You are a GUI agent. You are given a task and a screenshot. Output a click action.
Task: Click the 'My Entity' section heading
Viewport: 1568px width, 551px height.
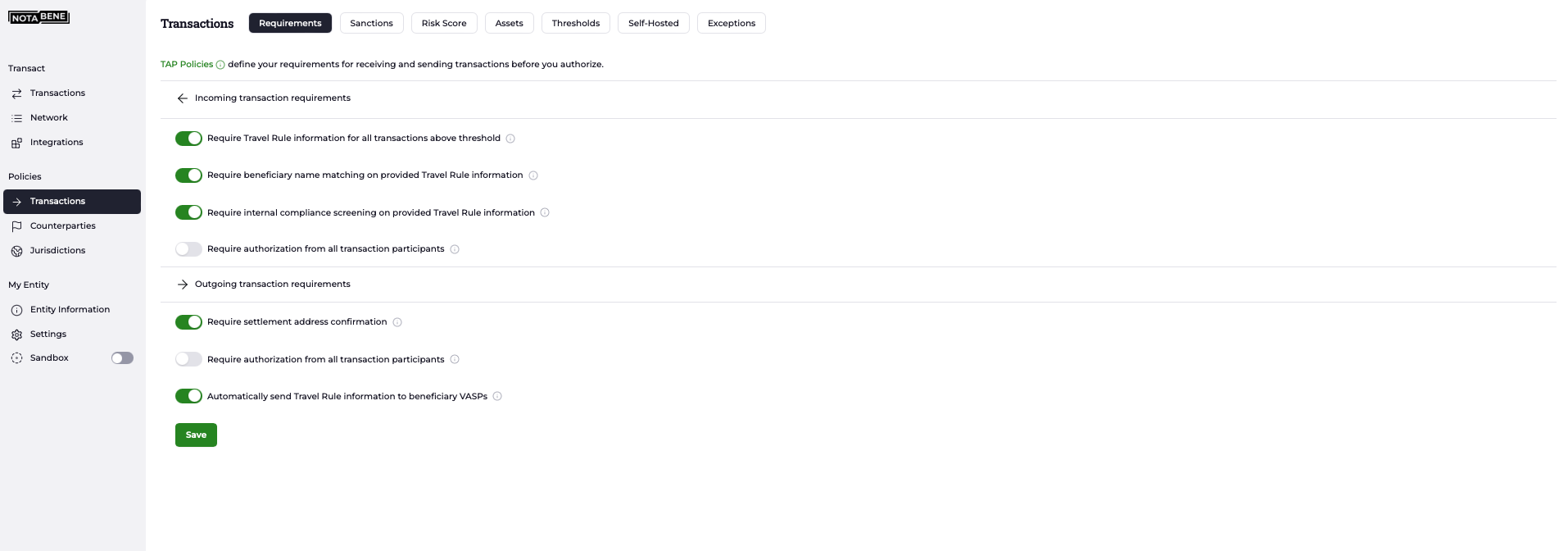[x=29, y=285]
